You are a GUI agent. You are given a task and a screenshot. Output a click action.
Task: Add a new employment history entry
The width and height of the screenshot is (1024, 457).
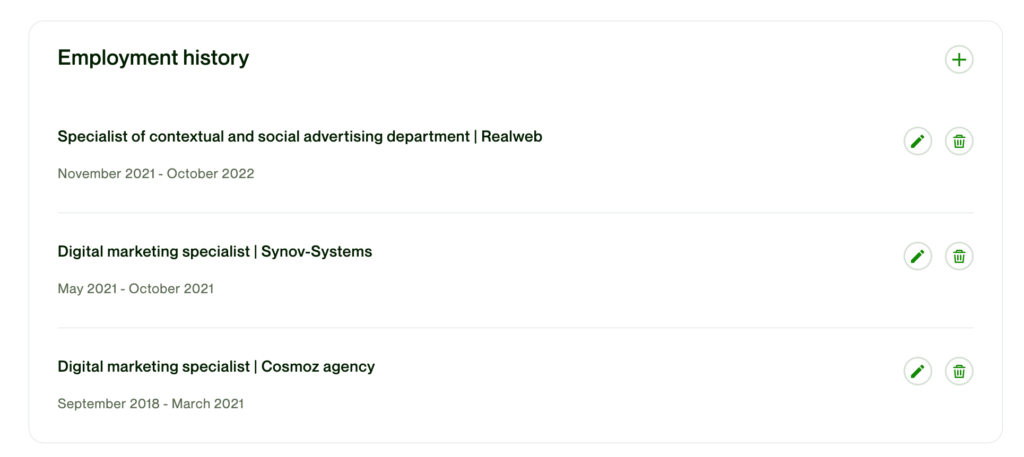[x=959, y=60]
